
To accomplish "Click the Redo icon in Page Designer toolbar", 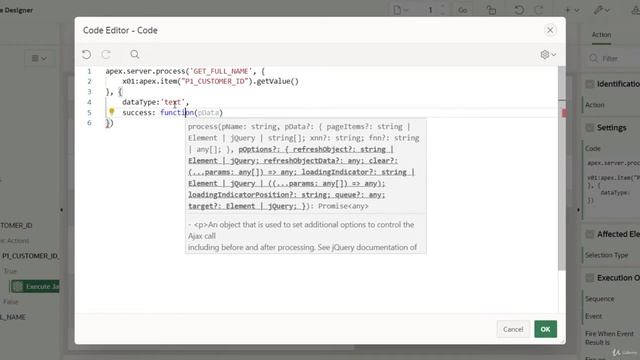I will [x=539, y=10].
